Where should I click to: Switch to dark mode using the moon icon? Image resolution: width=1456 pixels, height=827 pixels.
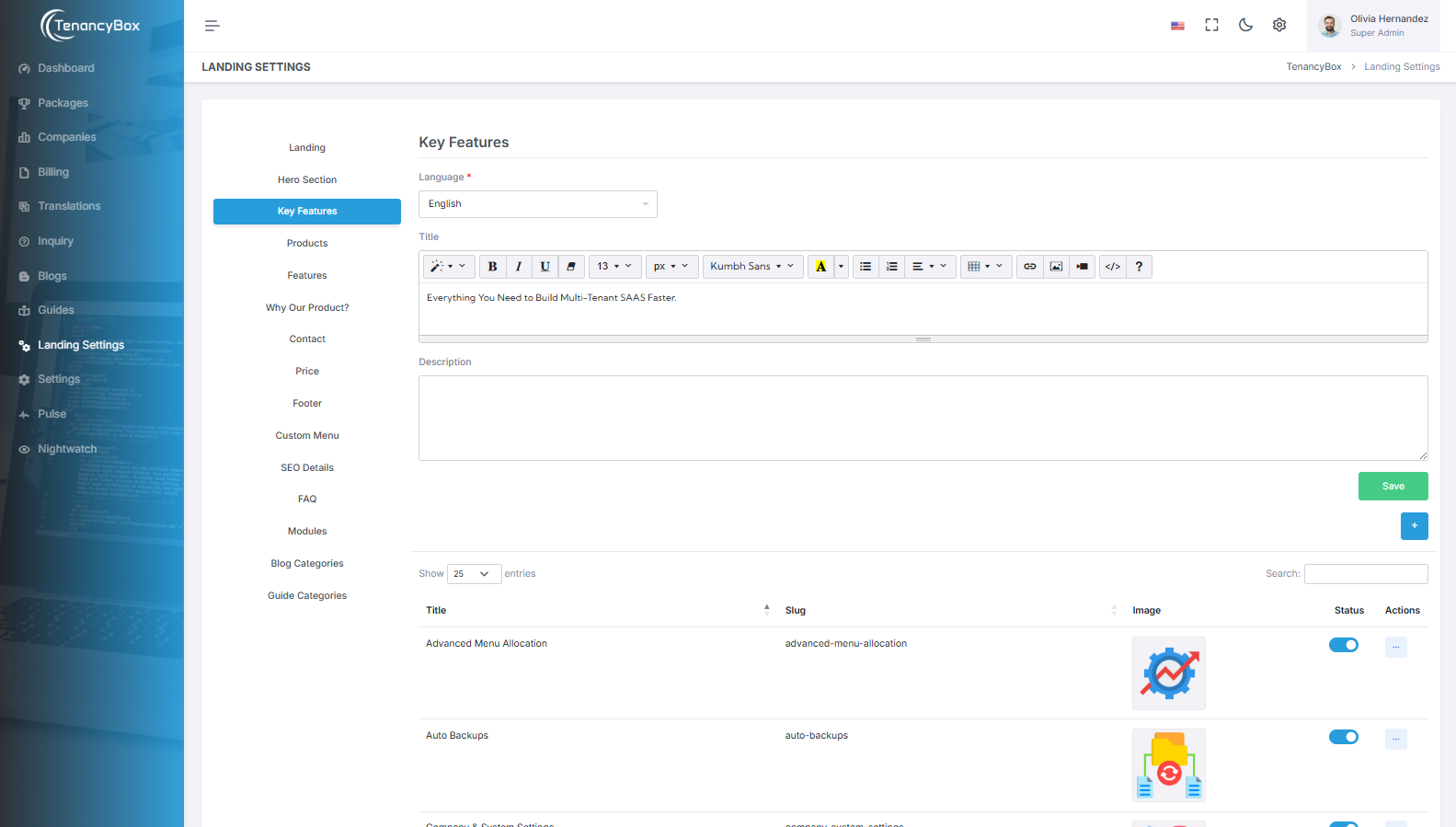click(x=1245, y=25)
